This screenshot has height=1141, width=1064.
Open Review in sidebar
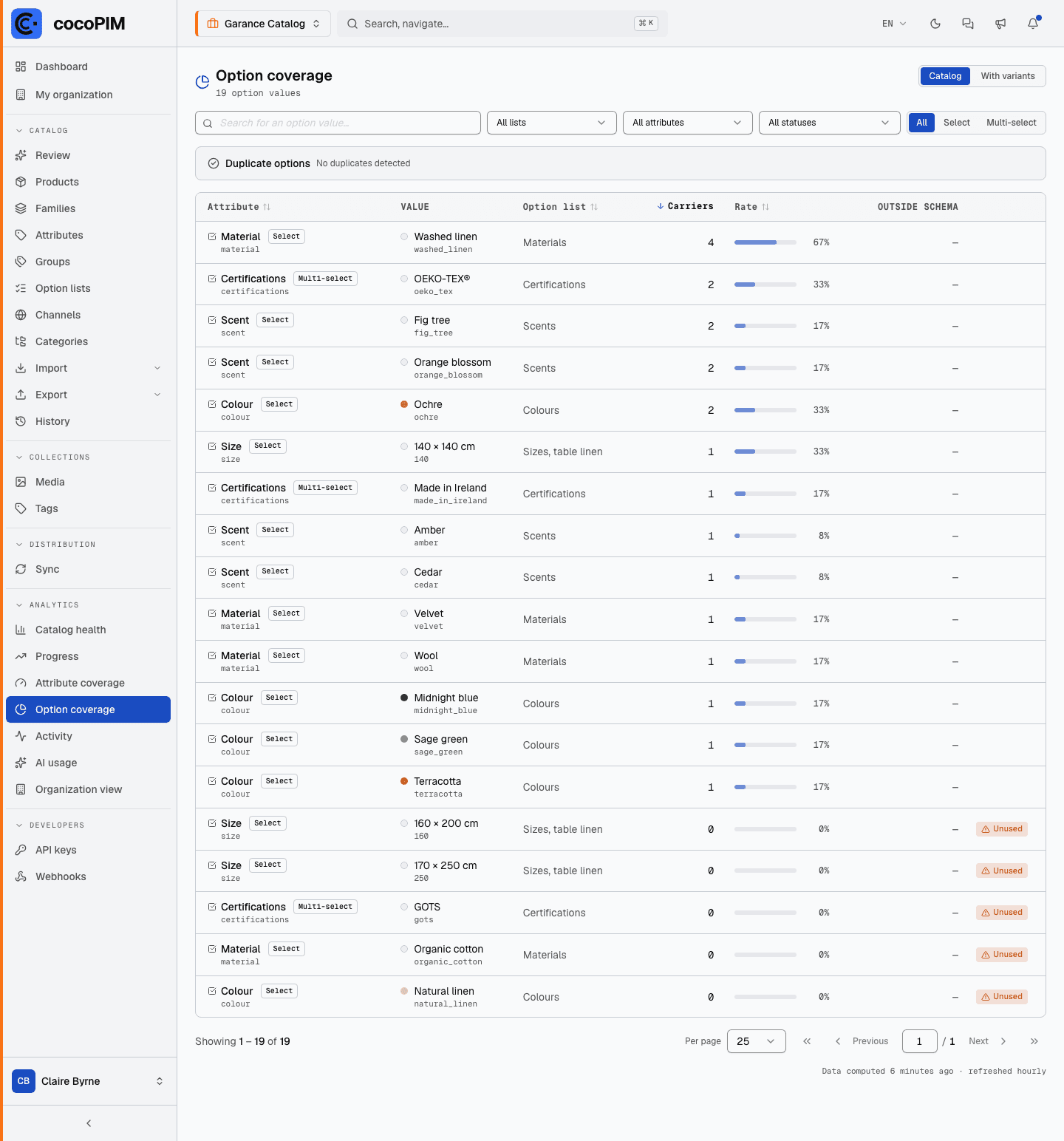click(89, 155)
